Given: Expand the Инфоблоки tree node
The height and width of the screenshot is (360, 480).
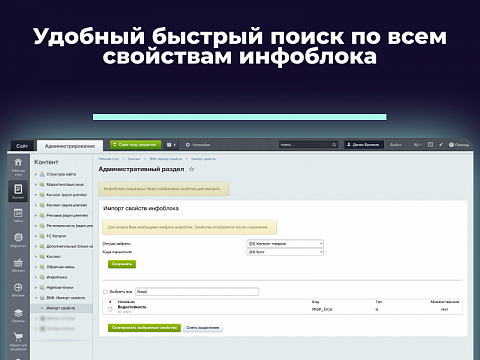Looking at the screenshot, I should (36, 277).
